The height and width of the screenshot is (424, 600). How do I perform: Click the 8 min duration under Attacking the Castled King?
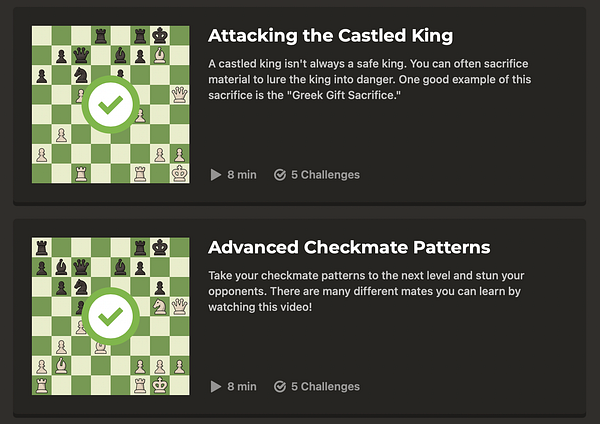pyautogui.click(x=242, y=175)
